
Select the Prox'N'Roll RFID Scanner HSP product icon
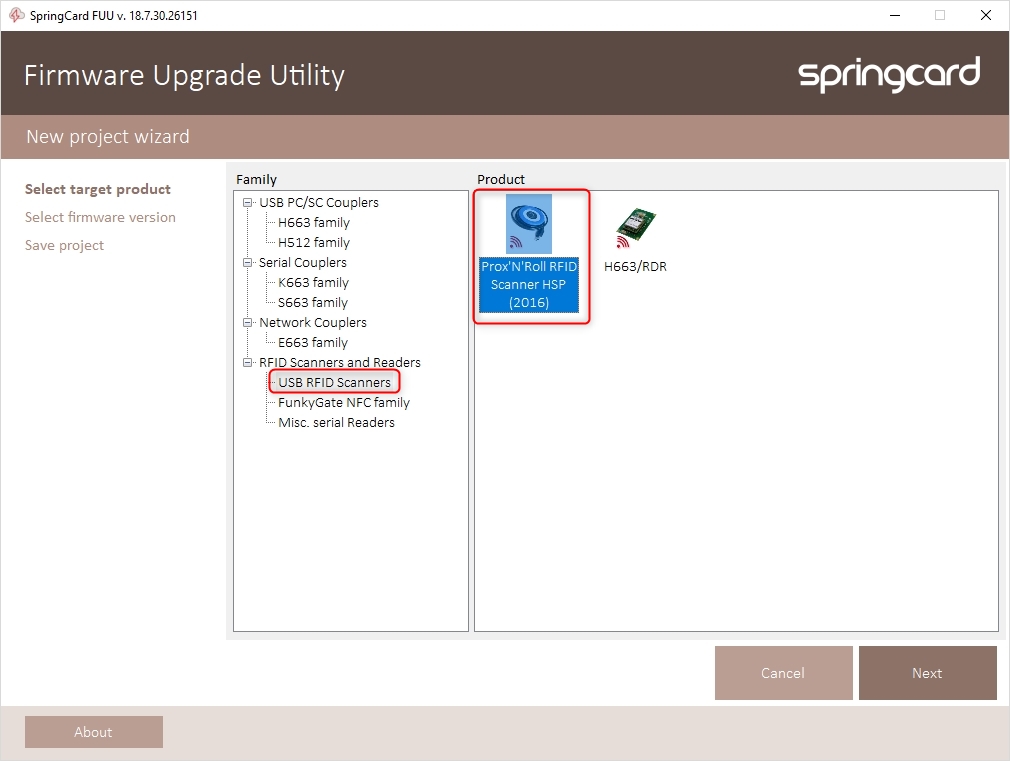click(x=529, y=224)
